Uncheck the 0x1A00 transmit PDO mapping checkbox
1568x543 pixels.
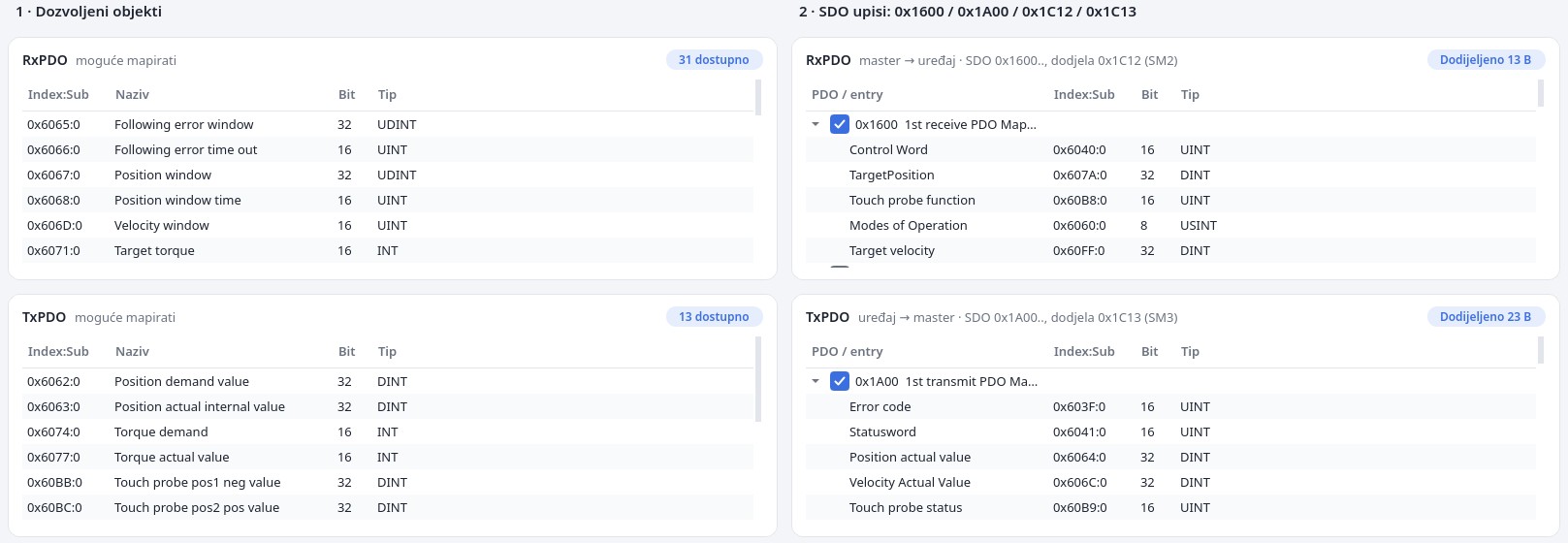(840, 381)
